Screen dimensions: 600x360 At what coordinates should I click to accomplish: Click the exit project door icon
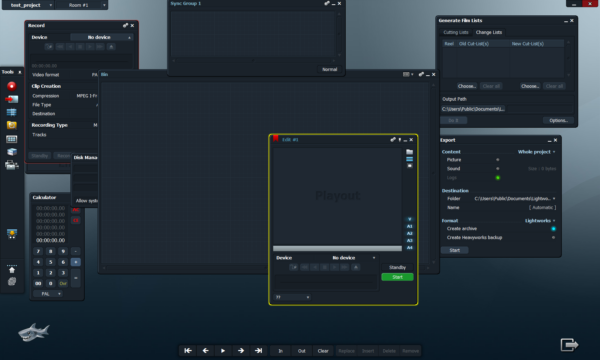click(569, 344)
